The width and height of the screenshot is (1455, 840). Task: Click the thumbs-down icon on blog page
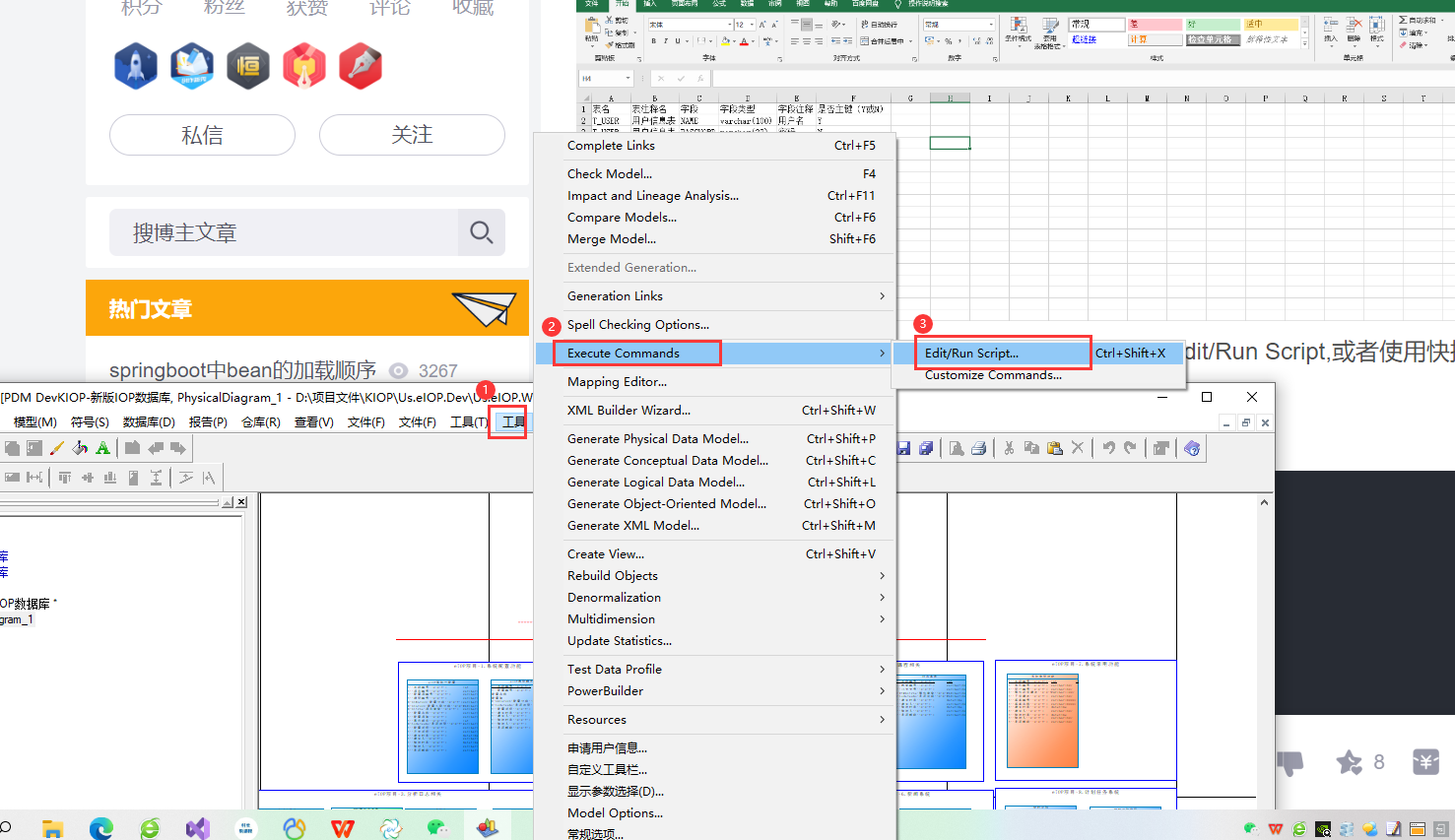[1290, 762]
